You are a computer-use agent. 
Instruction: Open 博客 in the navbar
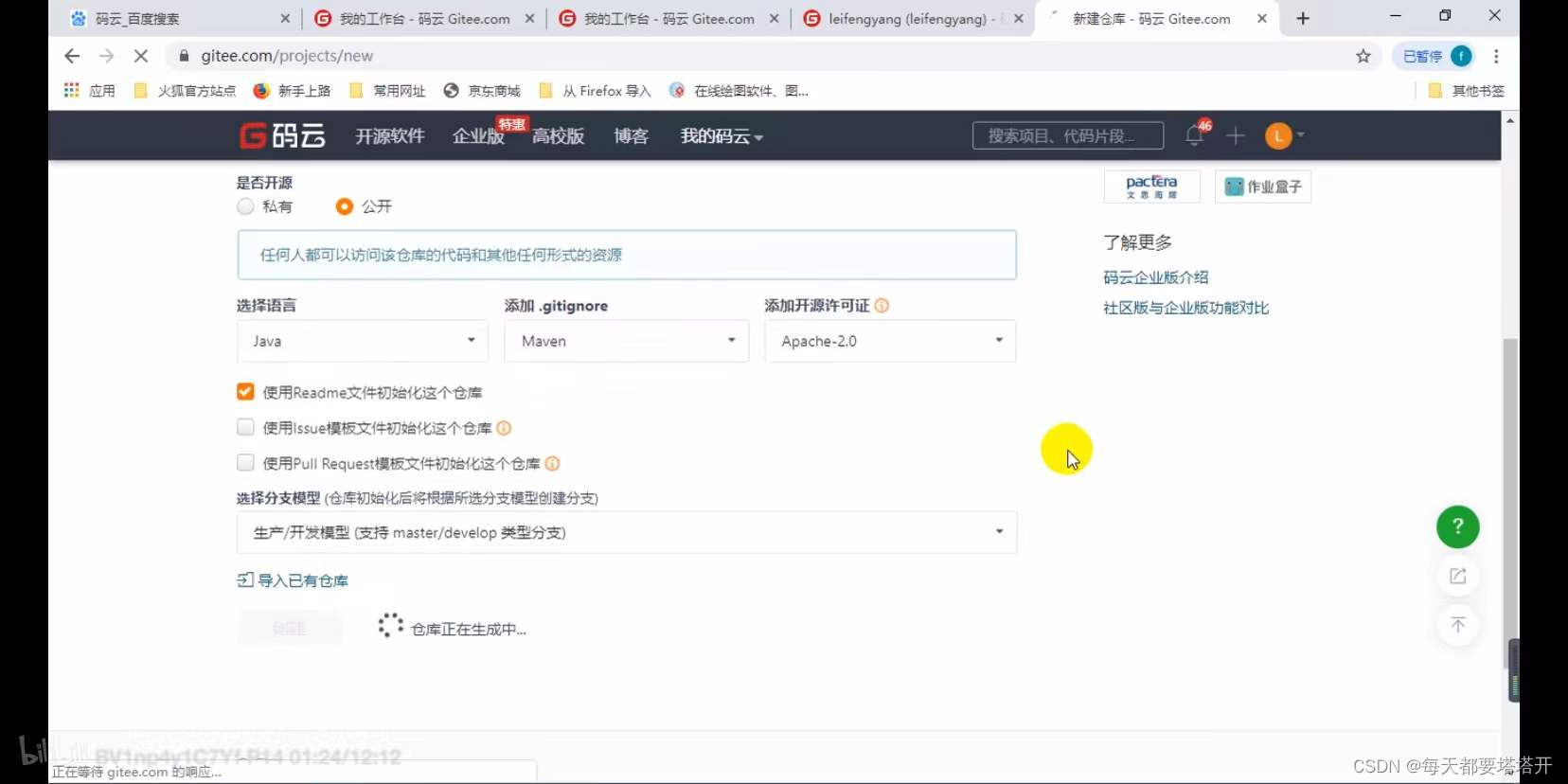(x=631, y=136)
